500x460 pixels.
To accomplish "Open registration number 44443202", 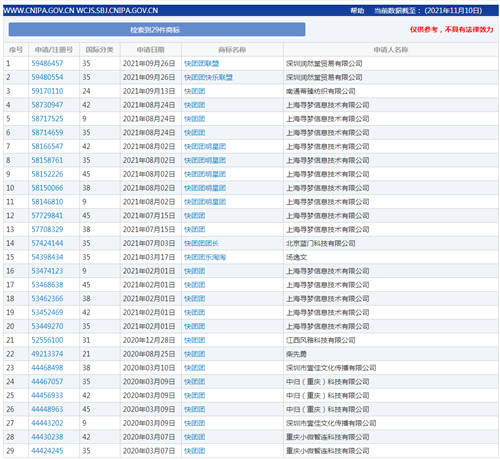I will tap(47, 423).
